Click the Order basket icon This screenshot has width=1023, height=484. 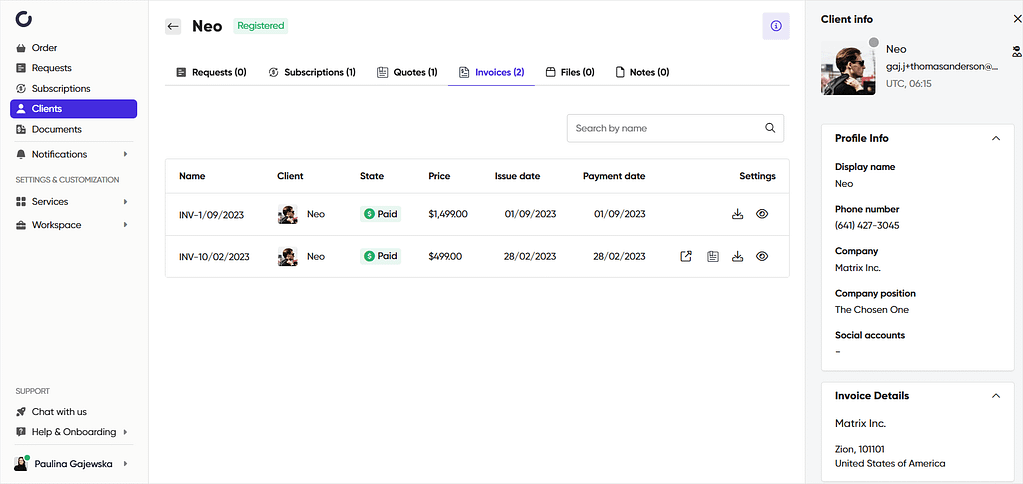21,48
